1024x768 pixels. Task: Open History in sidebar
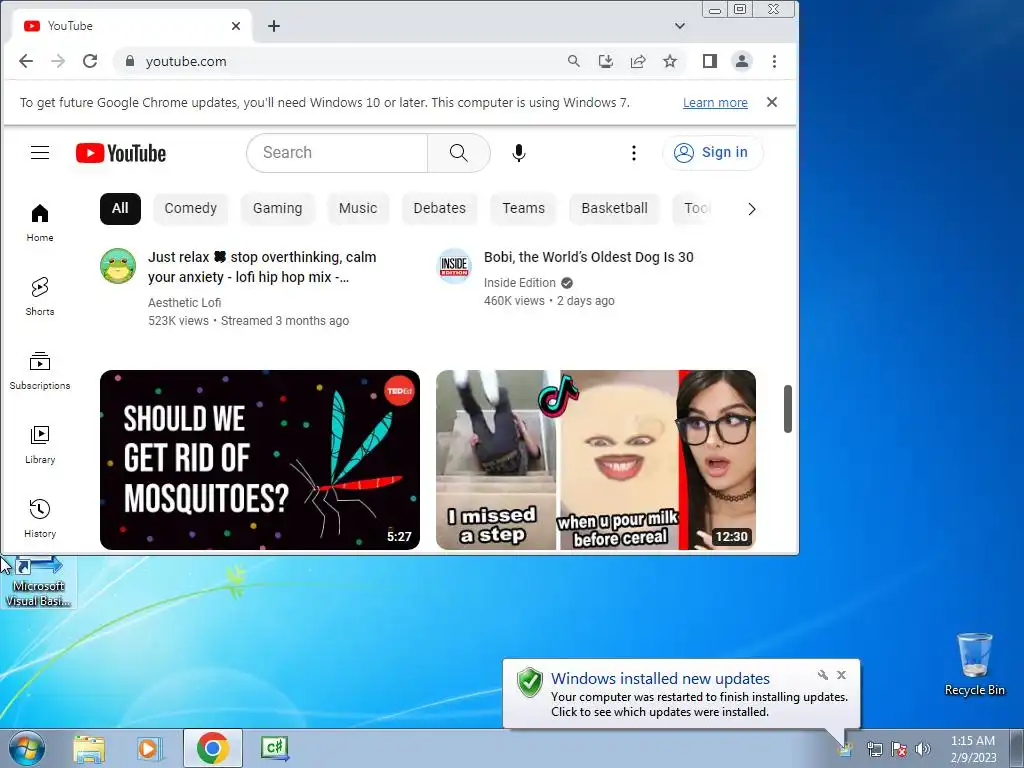point(40,519)
